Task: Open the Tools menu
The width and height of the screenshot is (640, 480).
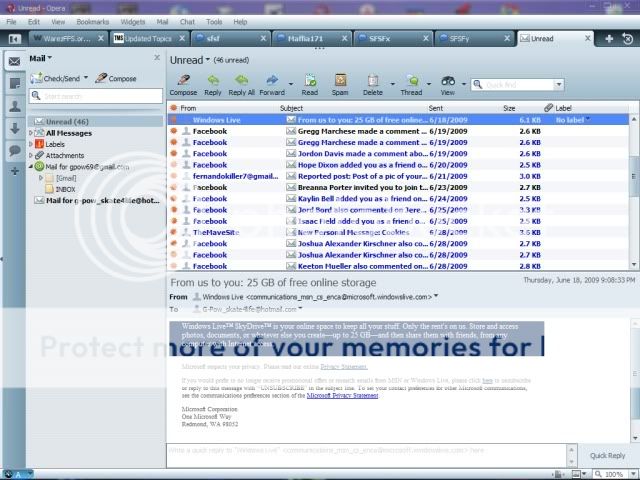Action: 214,22
